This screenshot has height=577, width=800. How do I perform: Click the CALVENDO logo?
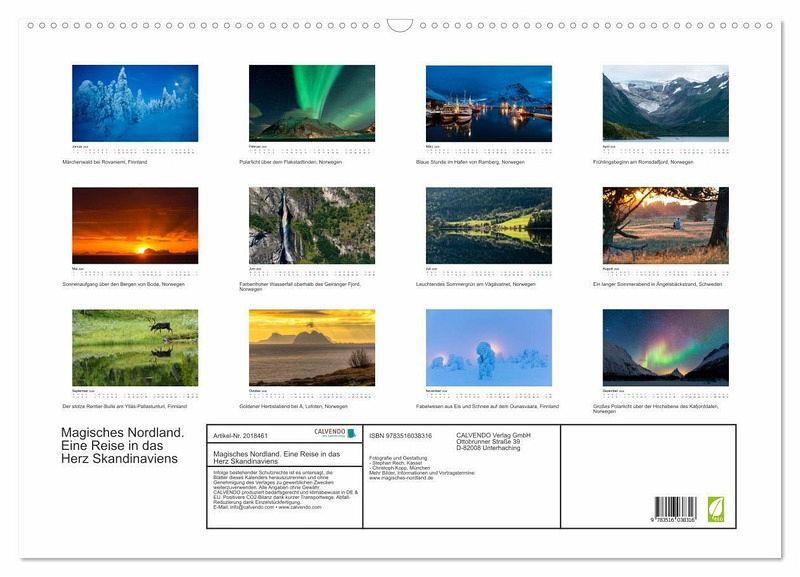tap(334, 434)
